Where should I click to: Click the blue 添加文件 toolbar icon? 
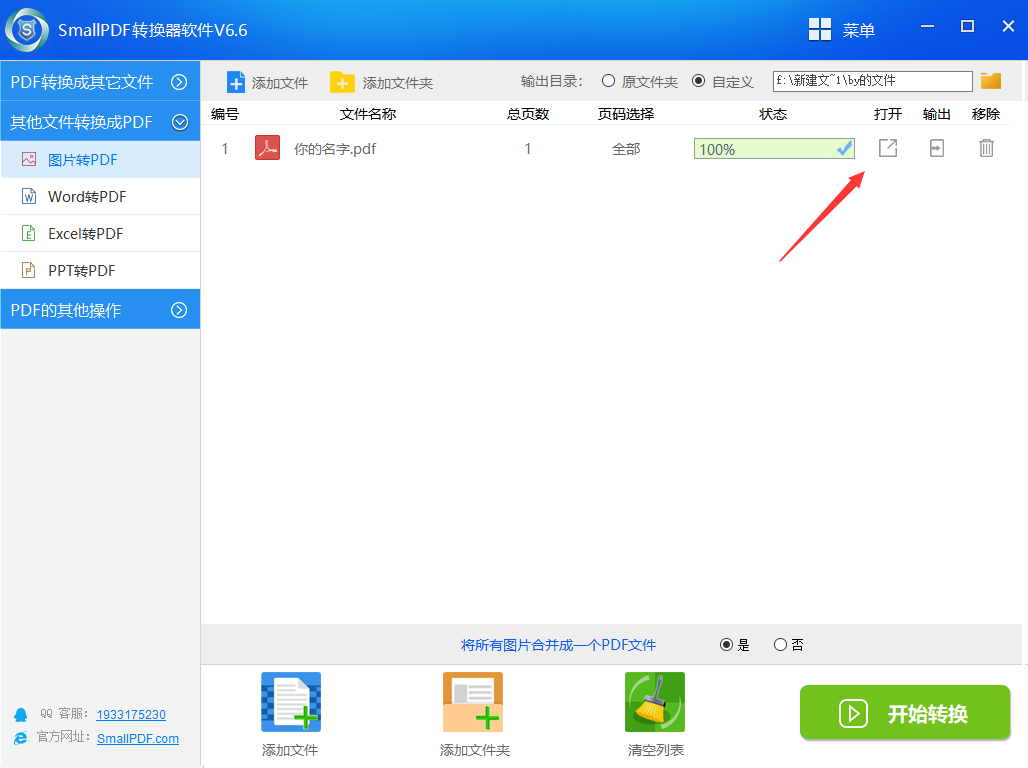pos(235,82)
